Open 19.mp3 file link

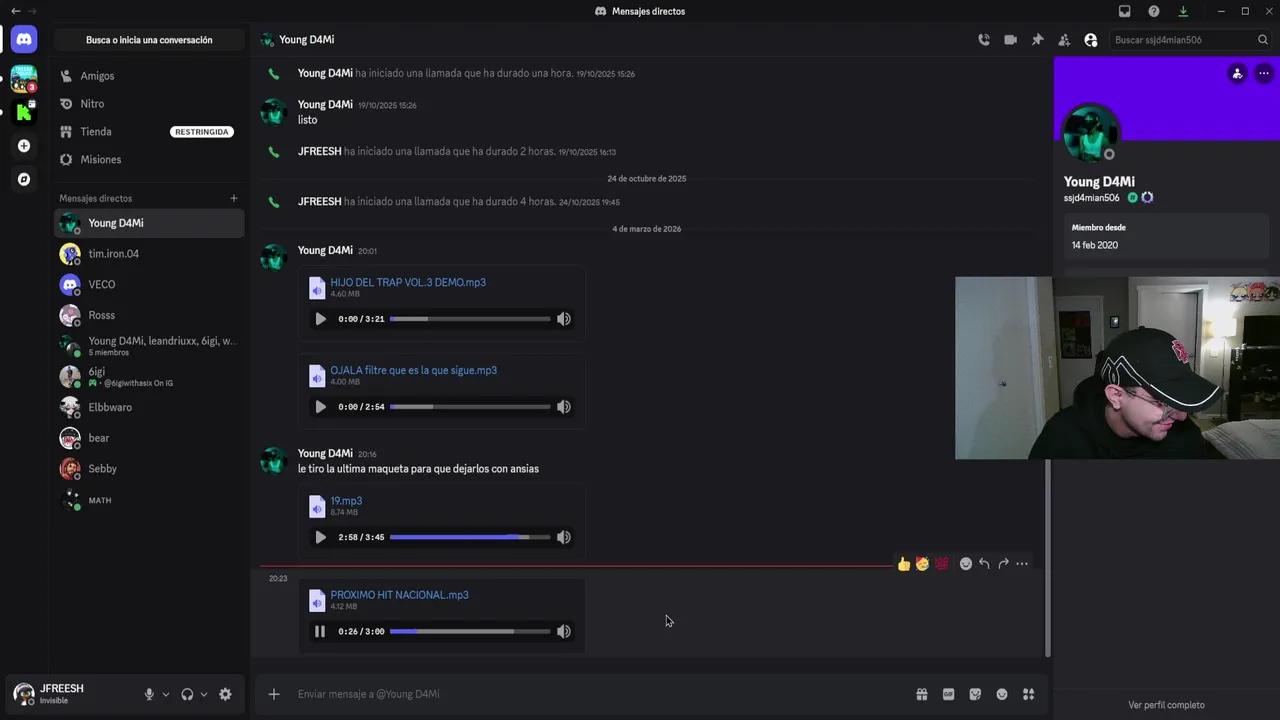click(346, 501)
